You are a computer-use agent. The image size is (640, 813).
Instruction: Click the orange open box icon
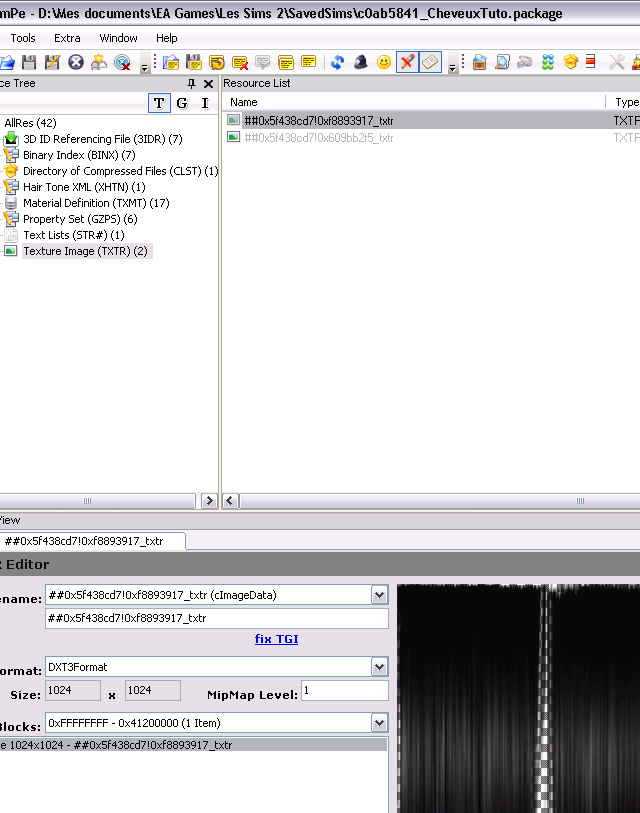click(x=571, y=62)
